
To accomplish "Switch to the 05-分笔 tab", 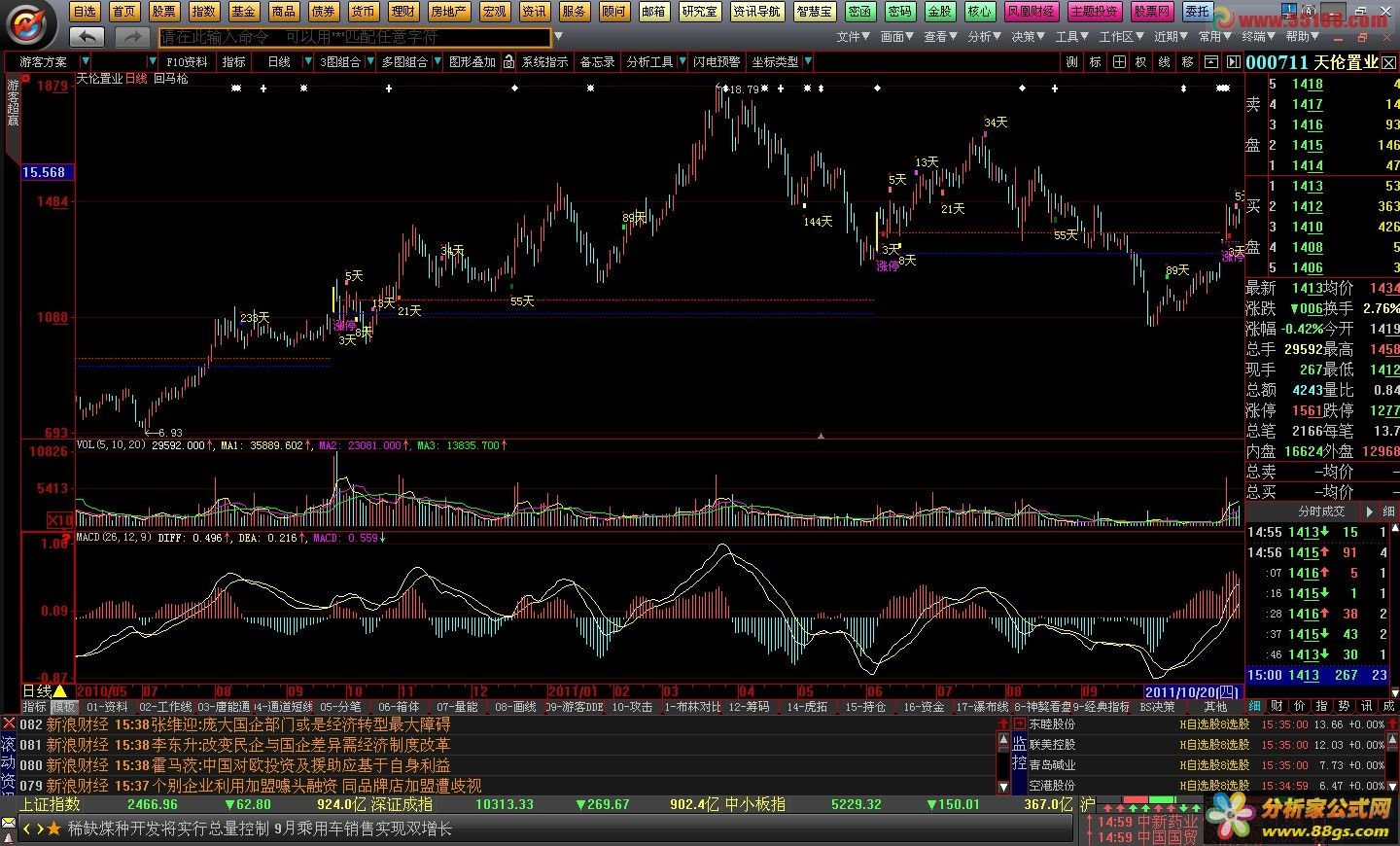I will point(340,707).
